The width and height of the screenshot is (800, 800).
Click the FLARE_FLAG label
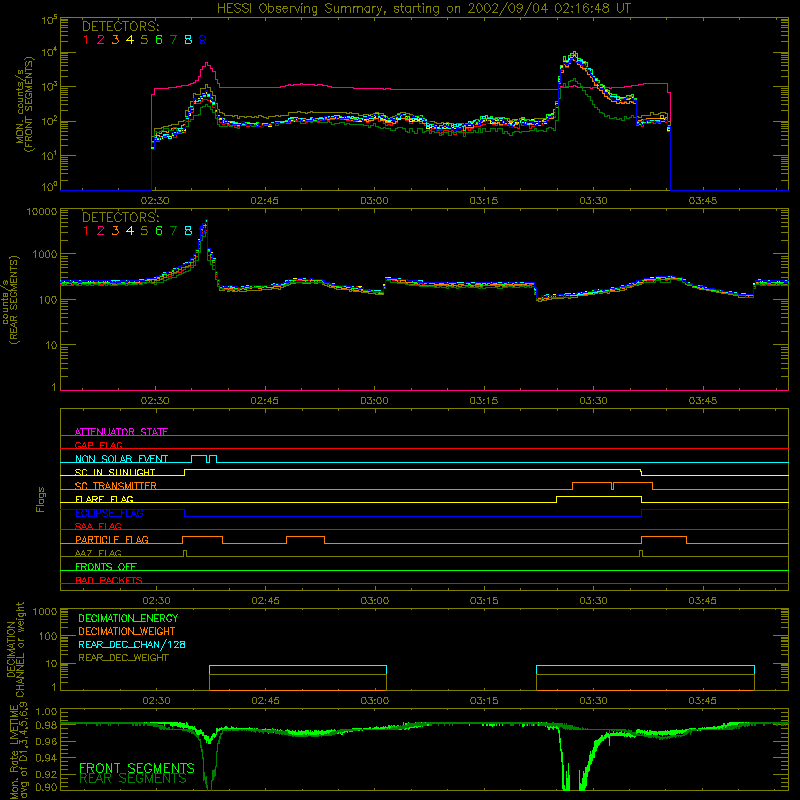click(x=104, y=499)
